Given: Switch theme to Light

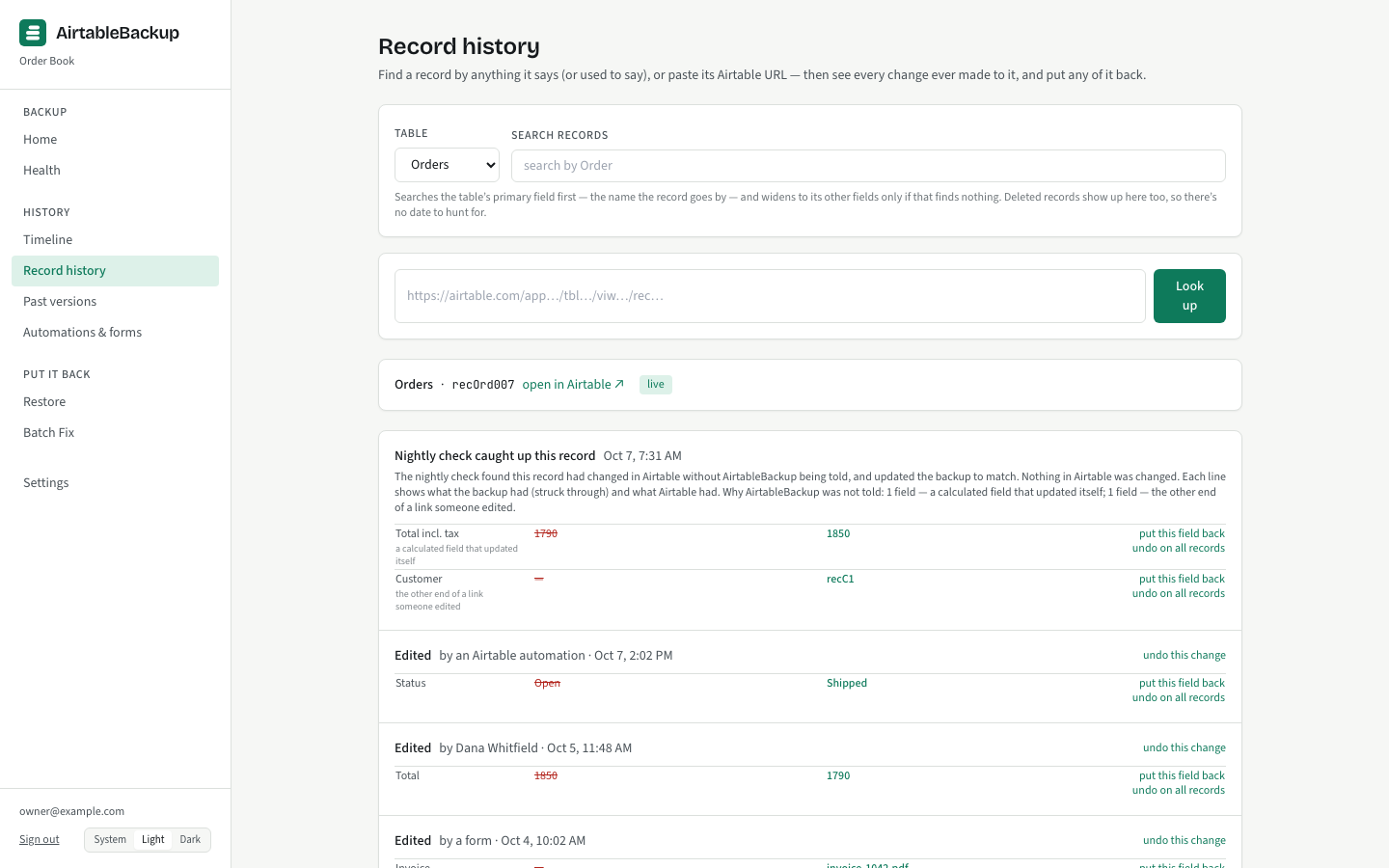Looking at the screenshot, I should 153,840.
